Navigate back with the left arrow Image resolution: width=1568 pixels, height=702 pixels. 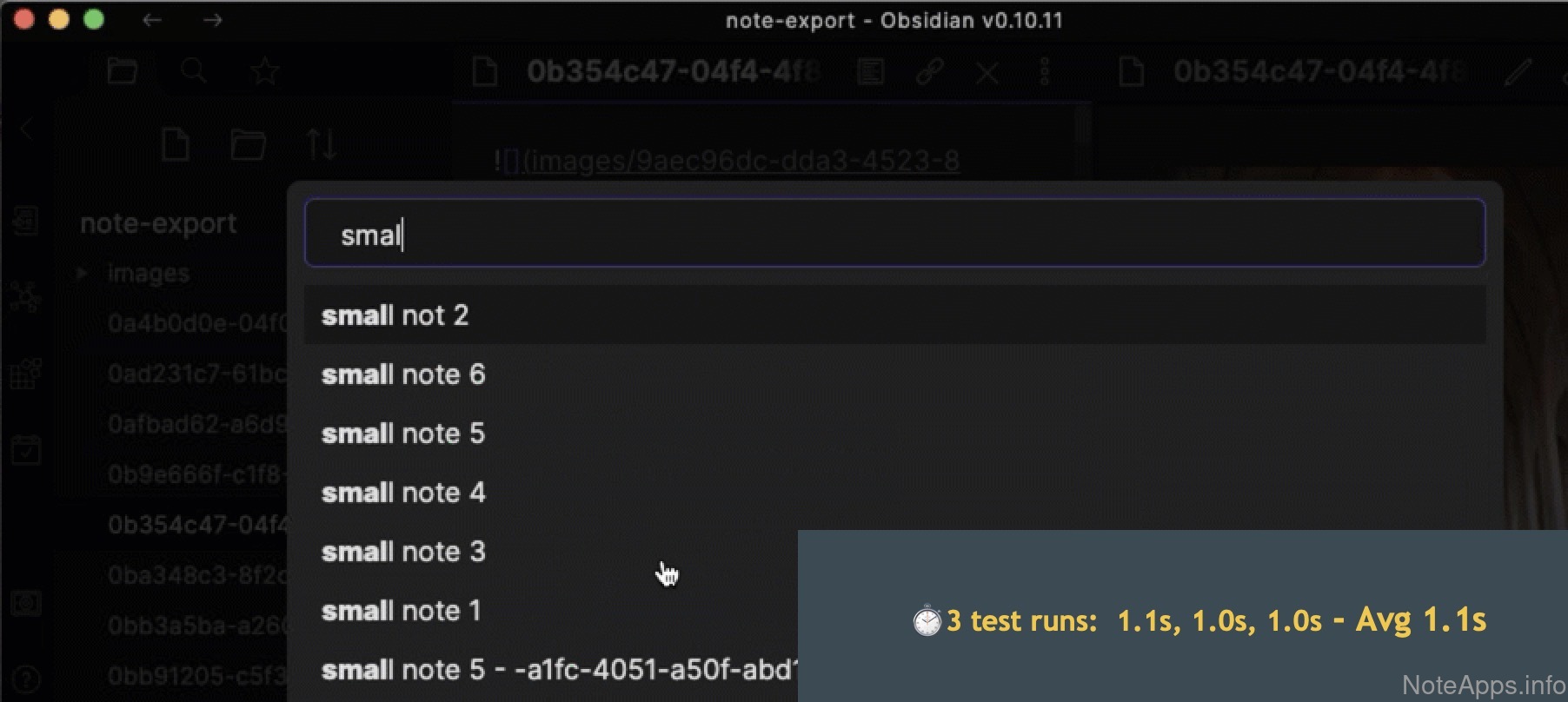[152, 20]
